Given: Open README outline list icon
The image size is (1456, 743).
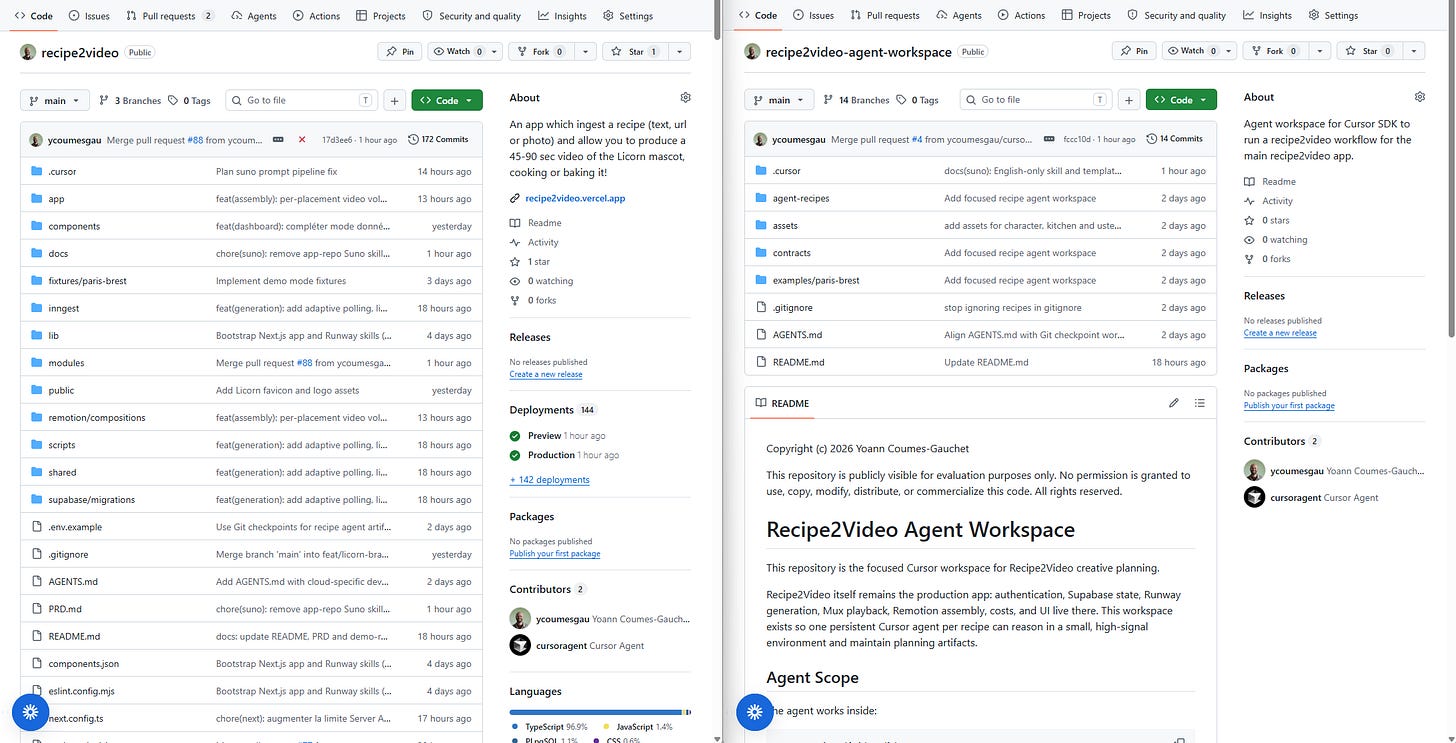Looking at the screenshot, I should [x=1199, y=403].
